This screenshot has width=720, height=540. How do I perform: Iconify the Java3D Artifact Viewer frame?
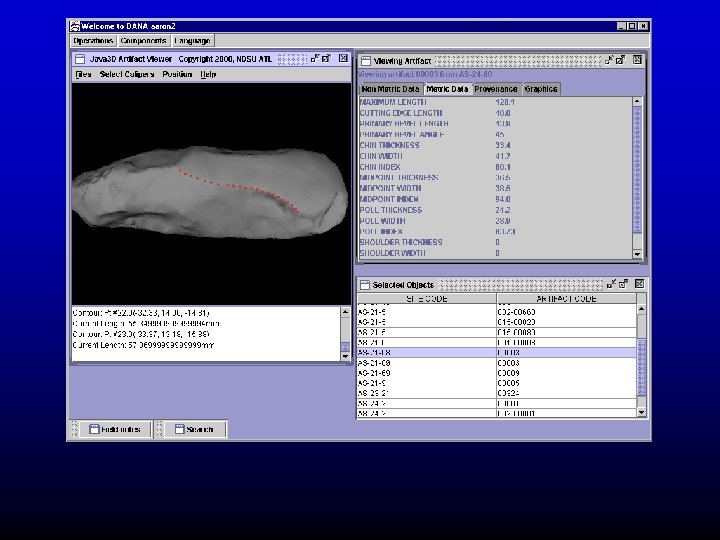313,59
